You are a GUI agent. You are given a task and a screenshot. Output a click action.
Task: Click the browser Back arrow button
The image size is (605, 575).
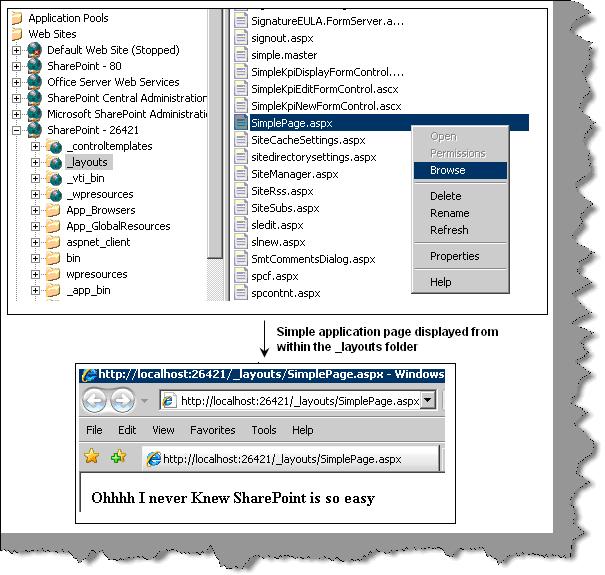[x=94, y=400]
